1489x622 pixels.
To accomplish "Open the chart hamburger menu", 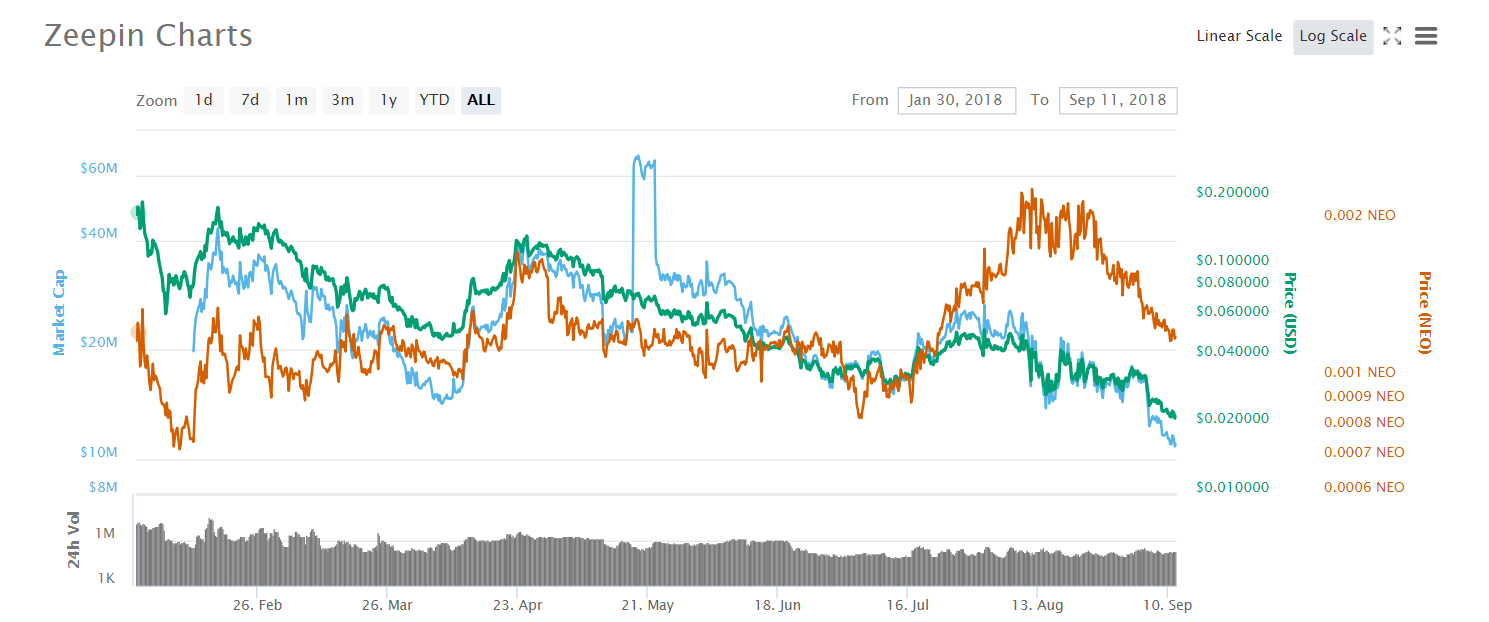I will pyautogui.click(x=1426, y=36).
